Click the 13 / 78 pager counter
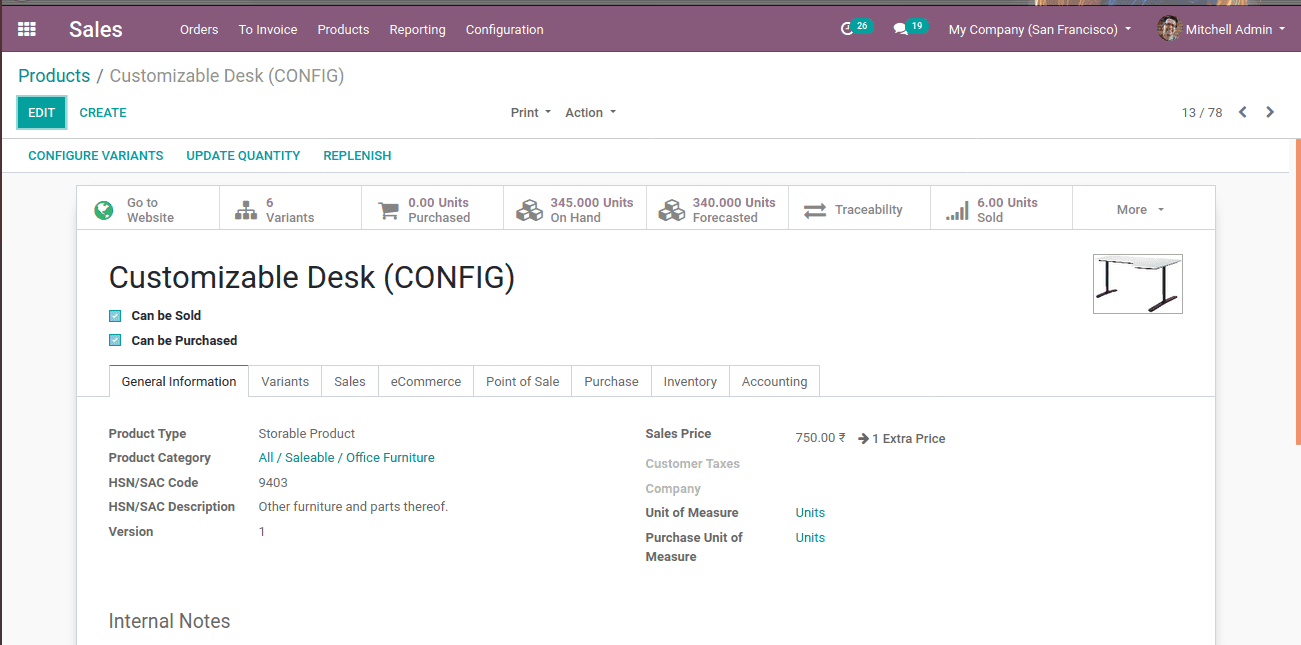Viewport: 1301px width, 645px height. (x=1202, y=113)
